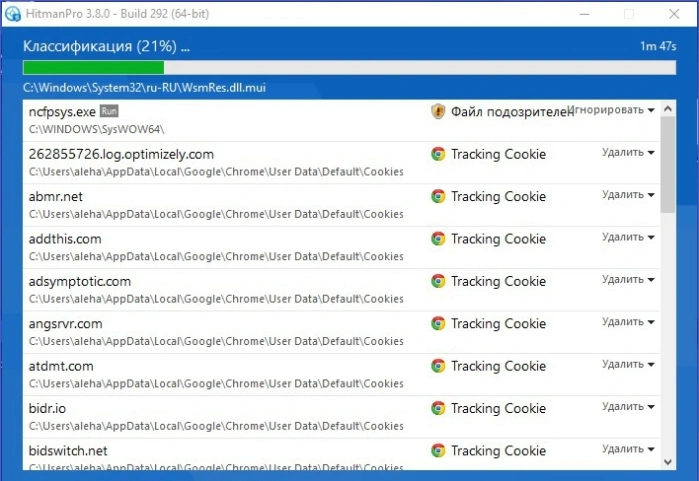
Task: Open Удалить dropdown for angsrvr.com
Action: point(628,322)
